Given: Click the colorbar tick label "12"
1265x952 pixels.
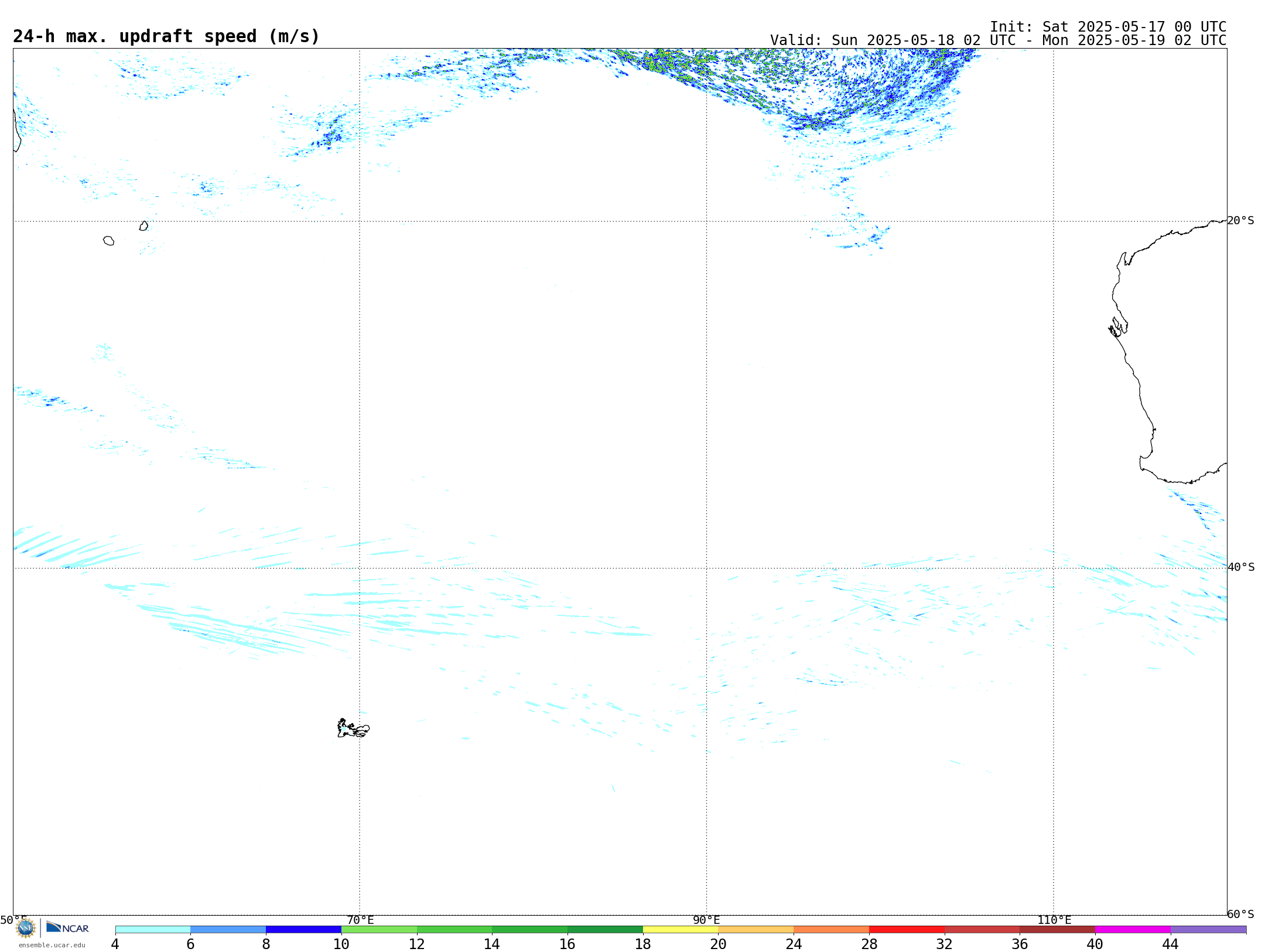Looking at the screenshot, I should click(417, 944).
